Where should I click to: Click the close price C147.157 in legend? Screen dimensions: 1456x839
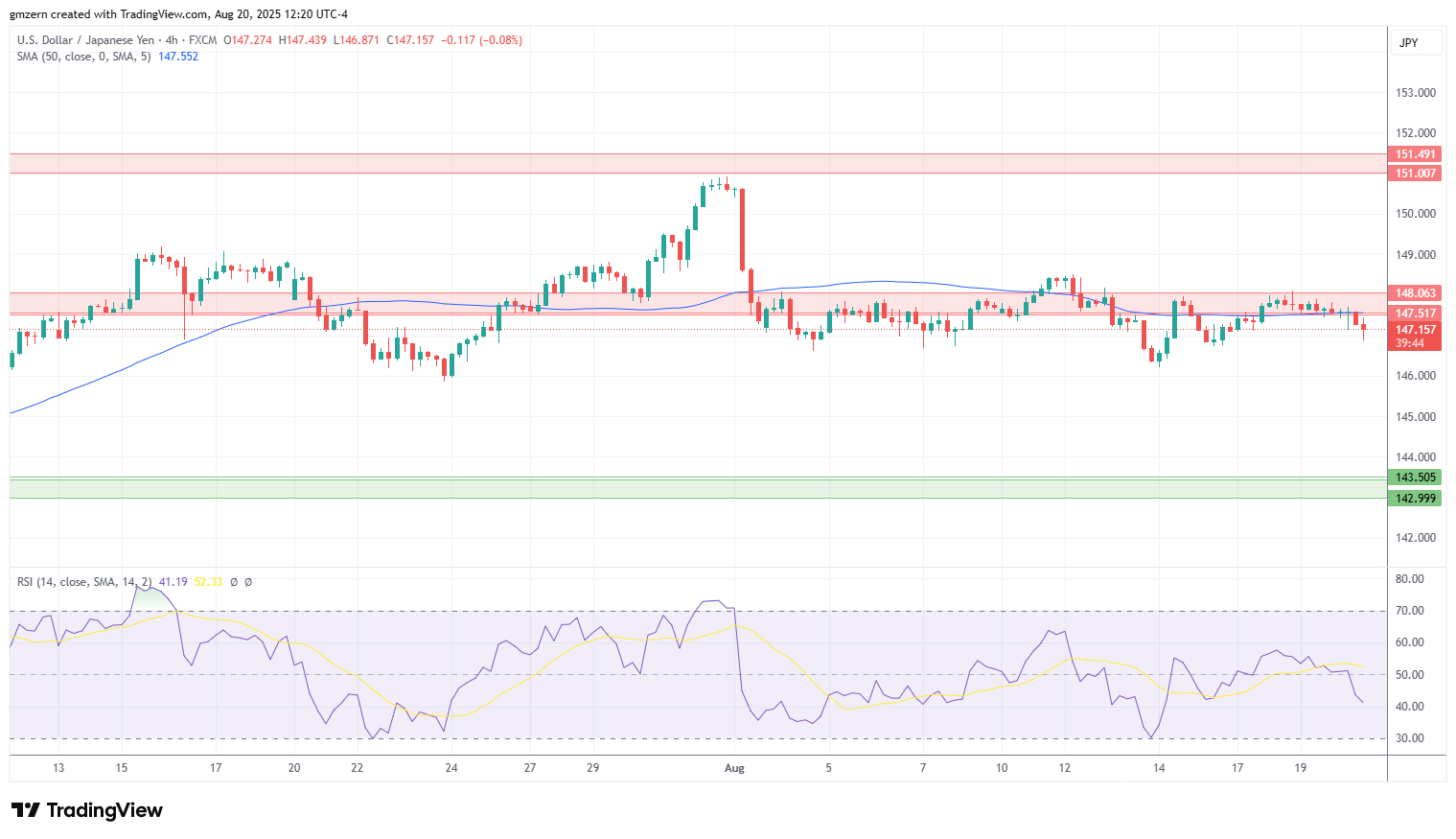(x=410, y=40)
